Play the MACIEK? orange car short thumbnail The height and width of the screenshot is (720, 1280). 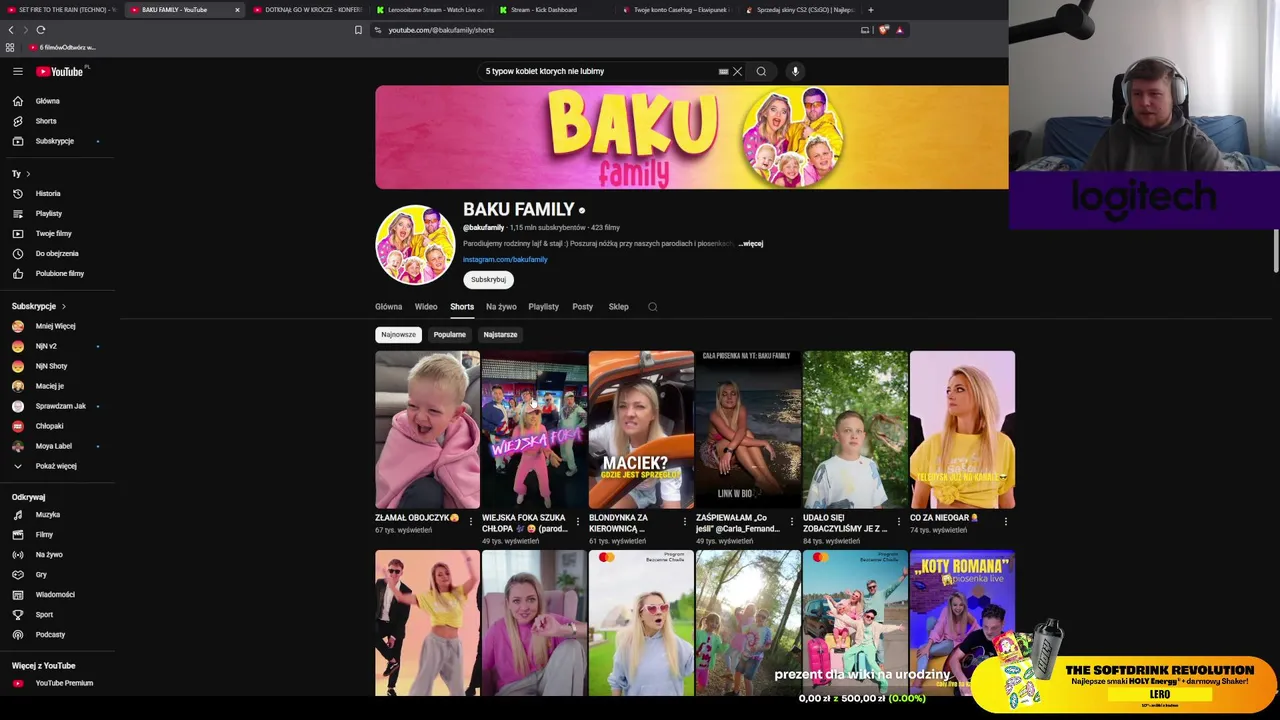[x=641, y=429]
